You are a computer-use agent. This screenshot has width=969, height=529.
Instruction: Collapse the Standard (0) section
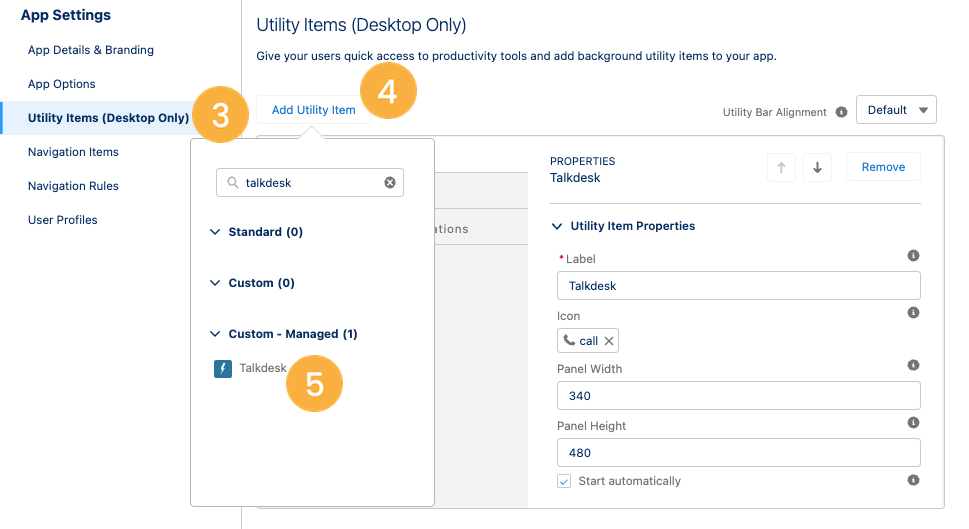click(215, 232)
